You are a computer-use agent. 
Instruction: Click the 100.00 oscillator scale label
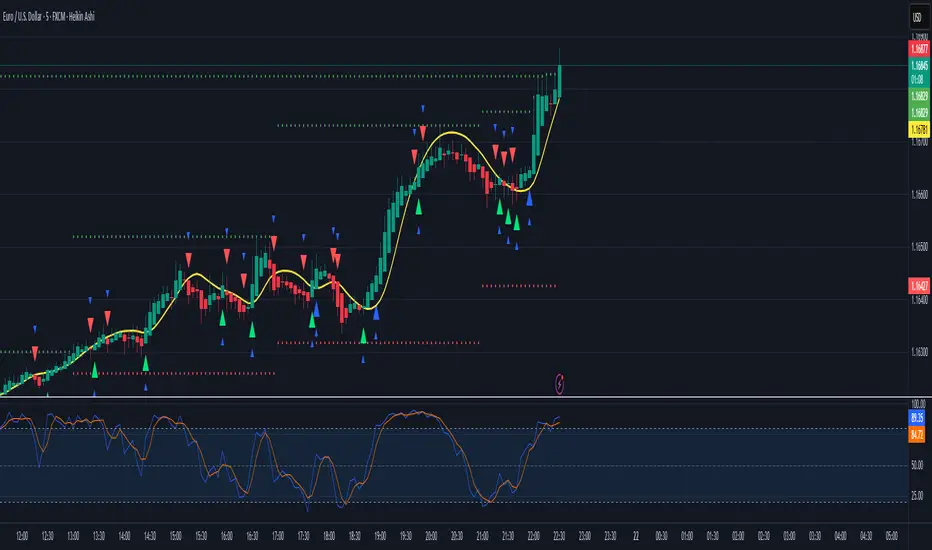(x=918, y=404)
